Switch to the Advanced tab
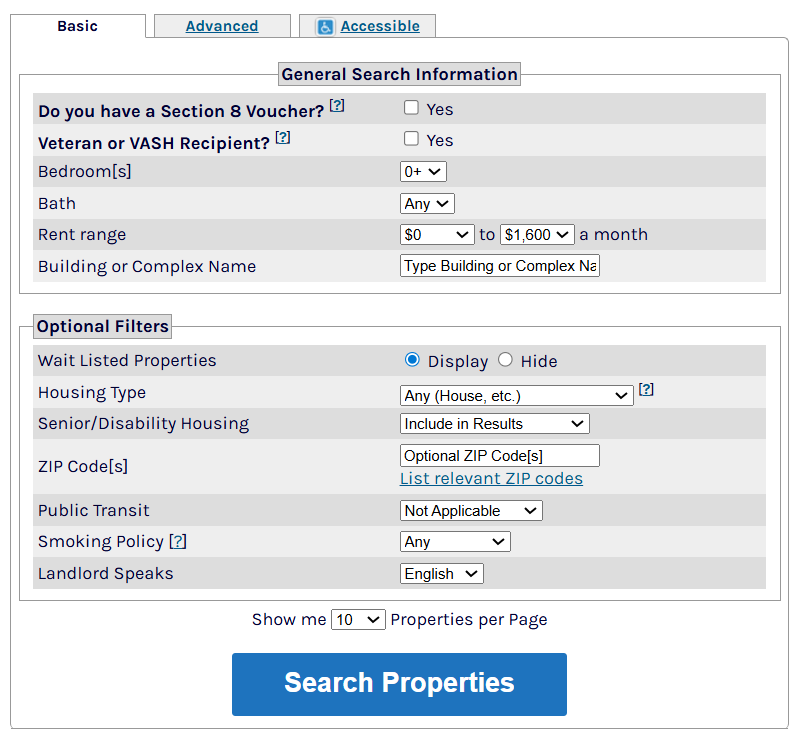The width and height of the screenshot is (804, 739). 221,26
